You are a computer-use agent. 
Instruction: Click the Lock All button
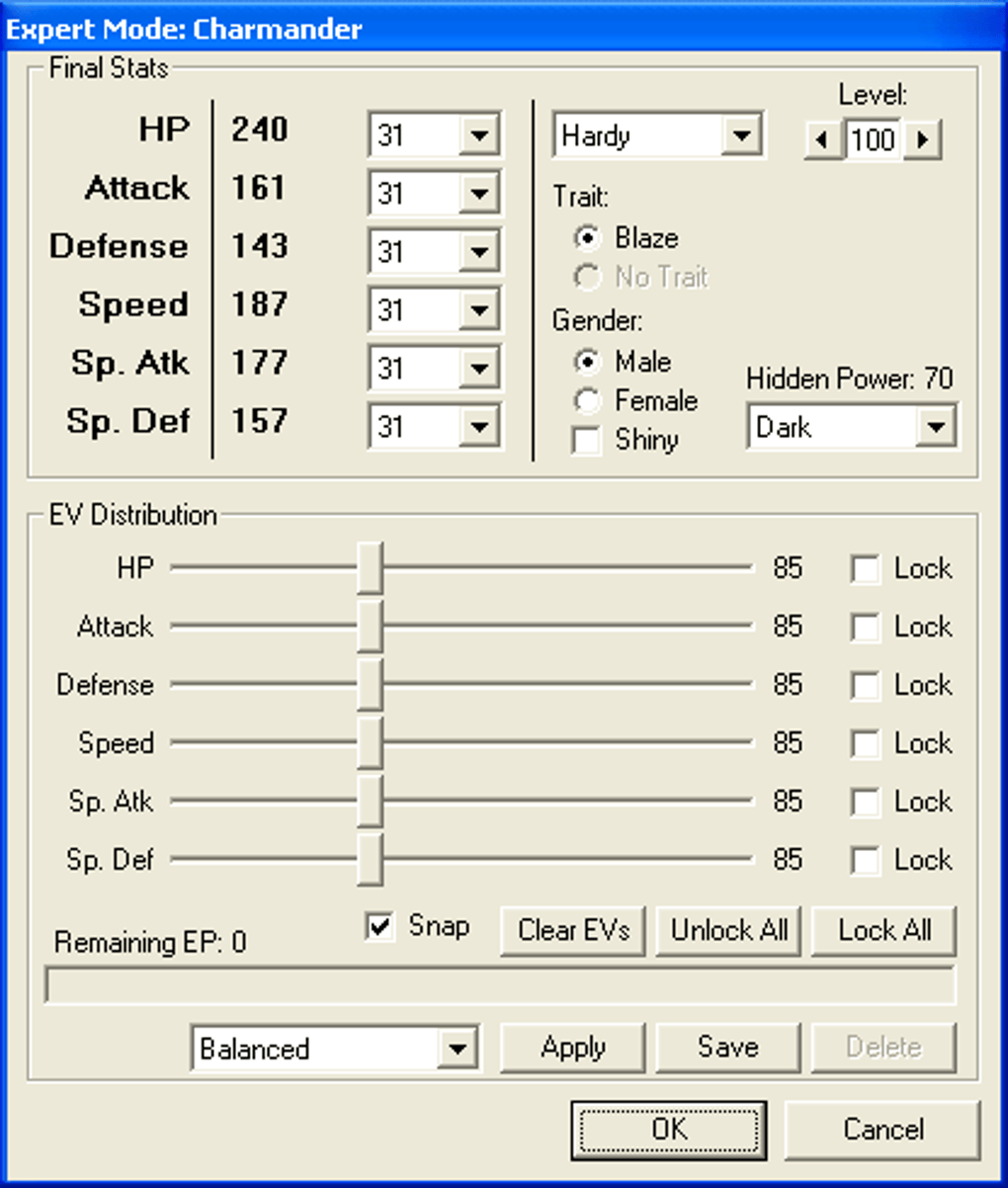coord(884,931)
